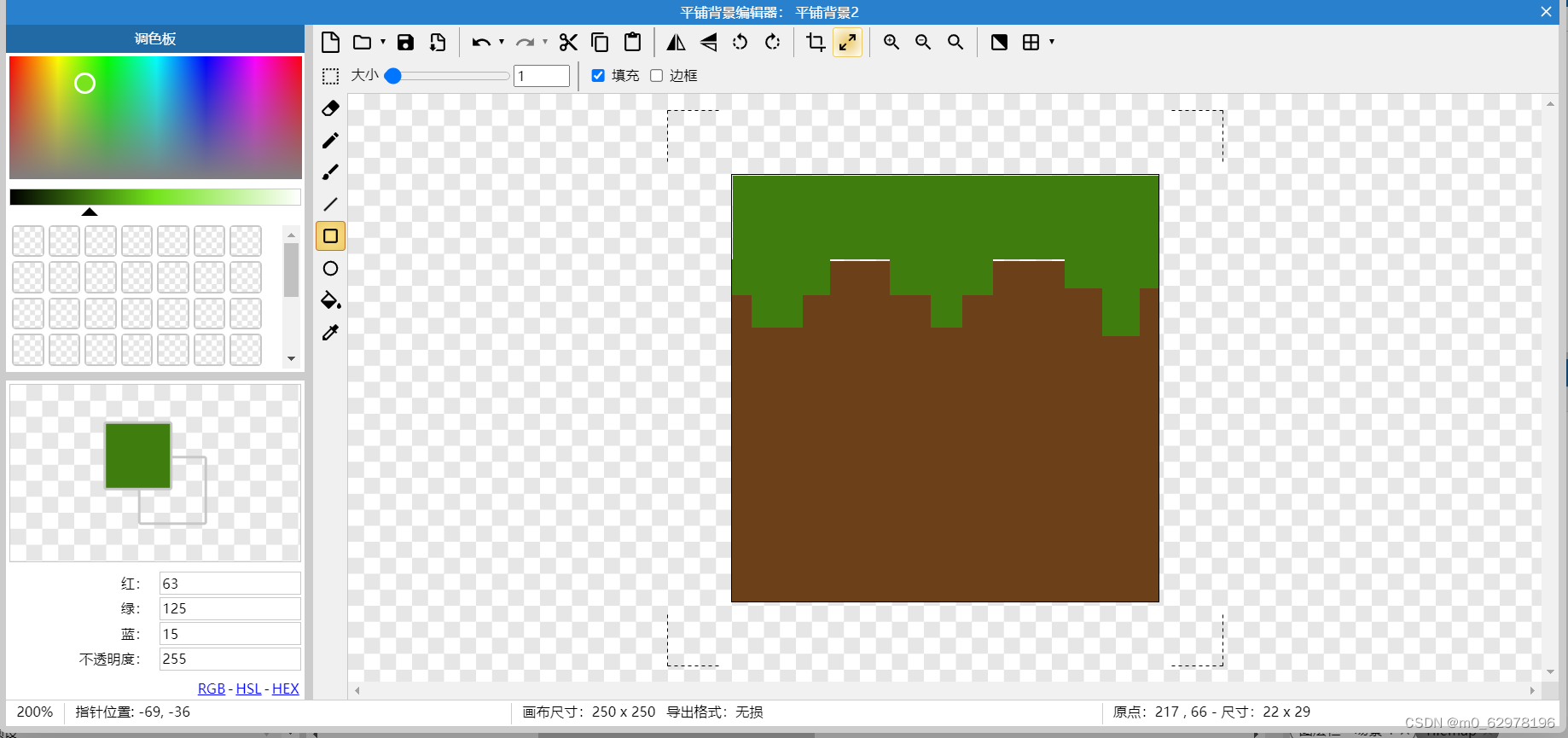Viewport: 1568px width, 738px height.
Task: Open the redo history dropdown
Action: (x=545, y=42)
